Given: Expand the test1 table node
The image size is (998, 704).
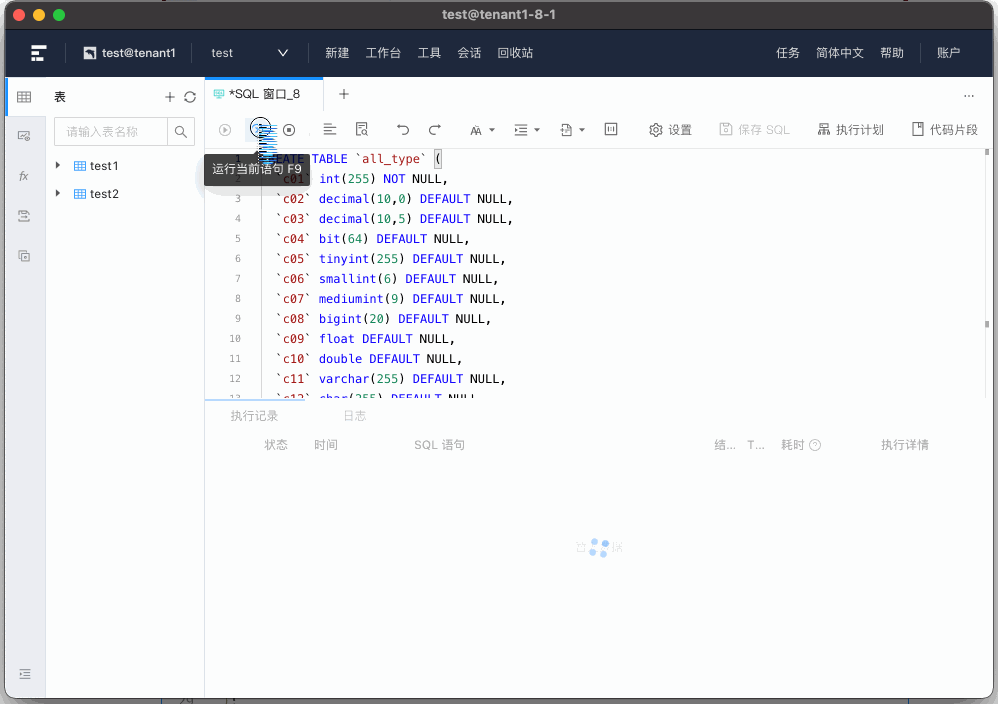Looking at the screenshot, I should (x=58, y=165).
